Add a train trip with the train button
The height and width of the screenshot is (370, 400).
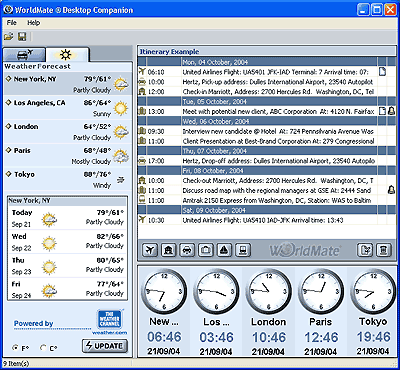243,250
